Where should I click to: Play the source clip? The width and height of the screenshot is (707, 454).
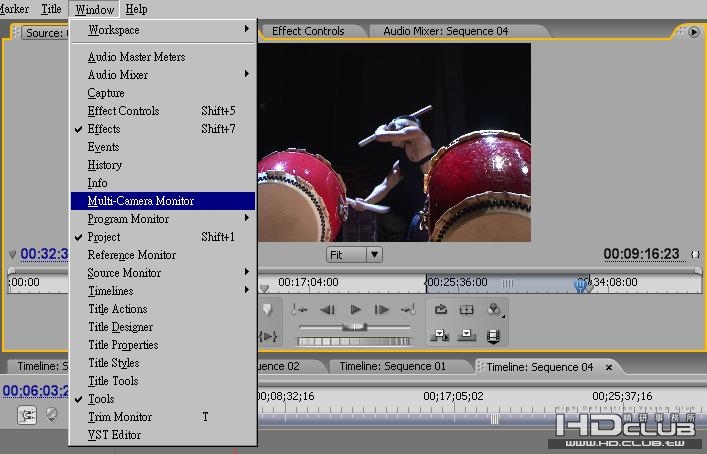[355, 309]
